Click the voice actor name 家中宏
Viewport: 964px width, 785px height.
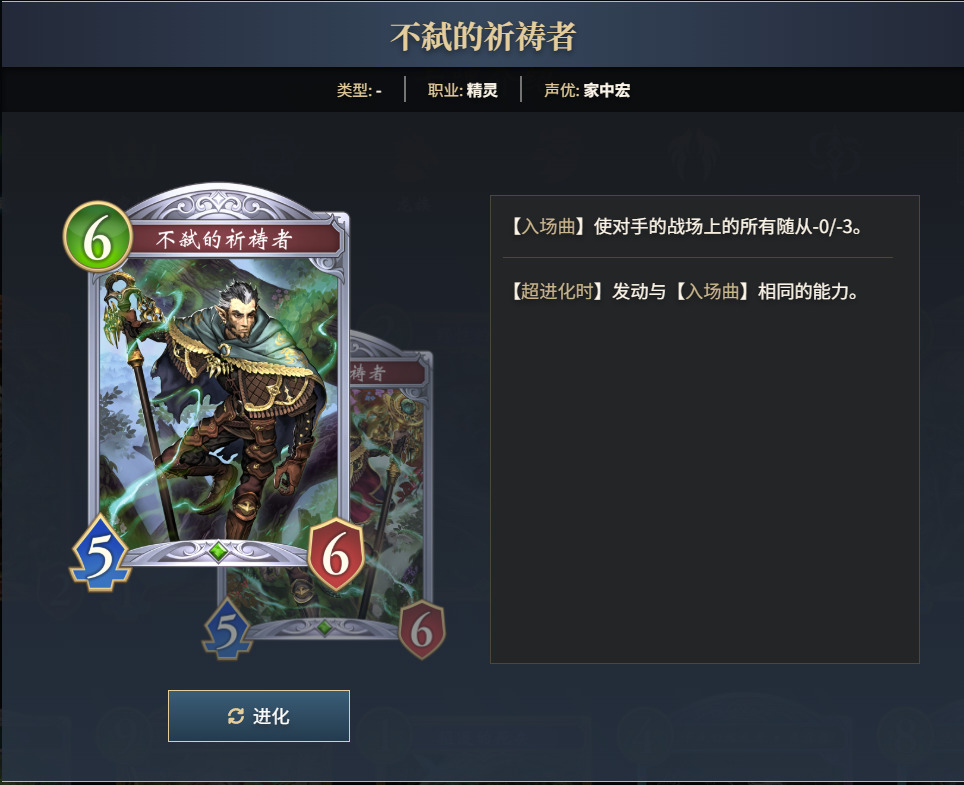tap(607, 90)
